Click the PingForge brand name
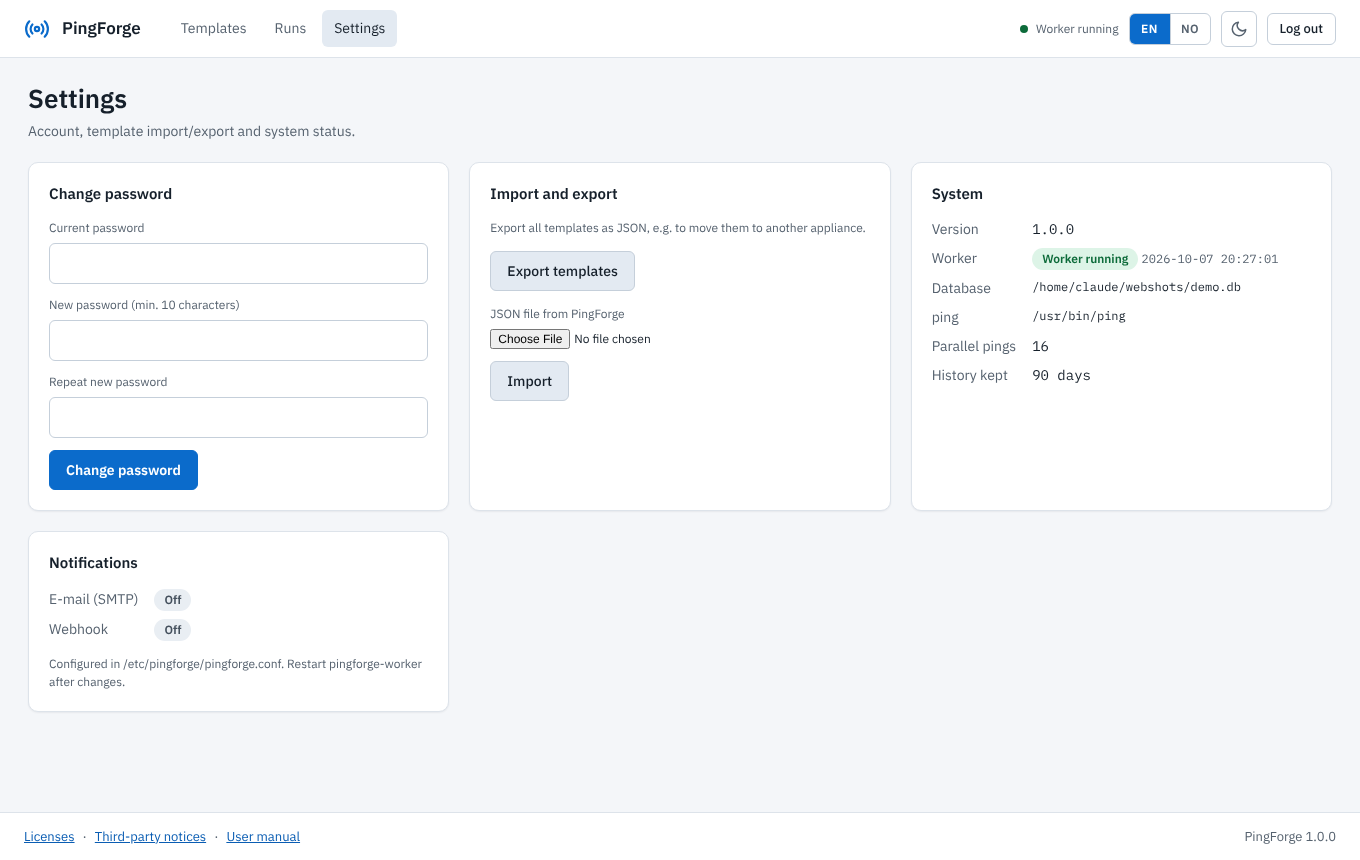The height and width of the screenshot is (860, 1360). (101, 28)
